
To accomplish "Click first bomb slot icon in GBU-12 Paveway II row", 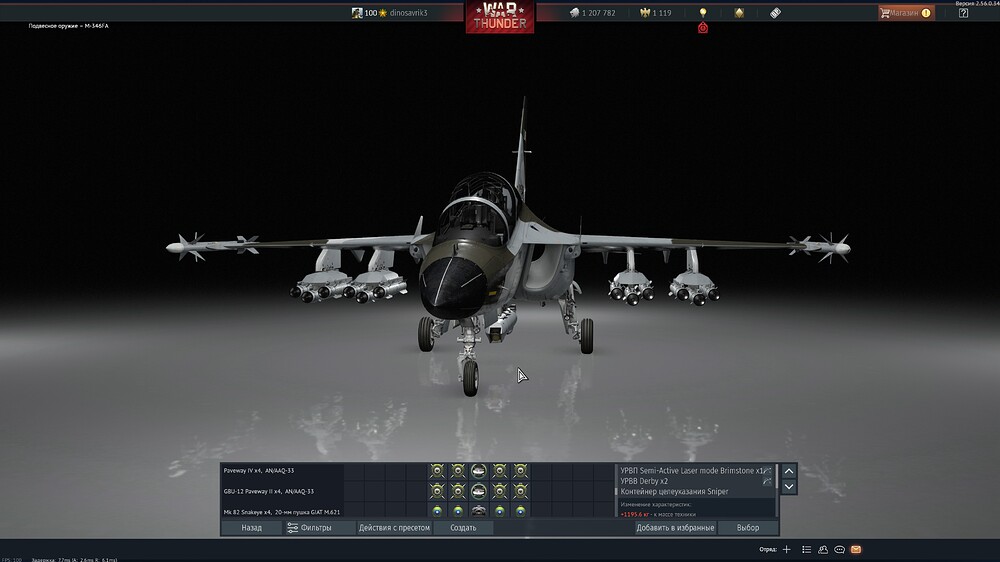I will [437, 491].
